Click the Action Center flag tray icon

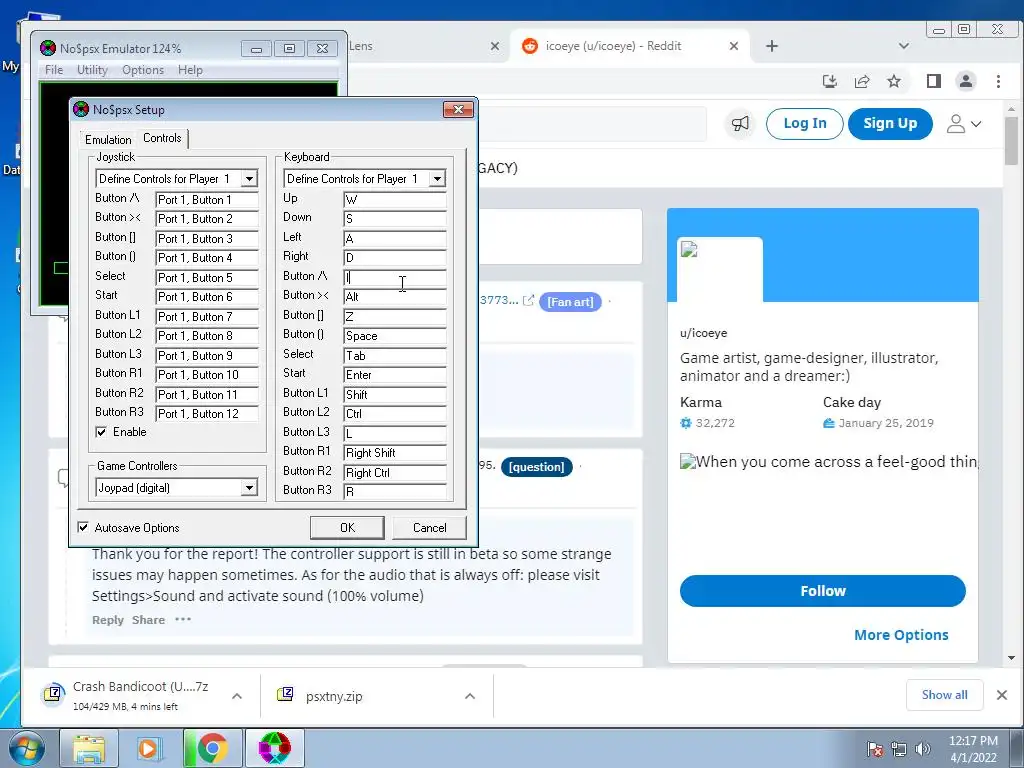[874, 749]
